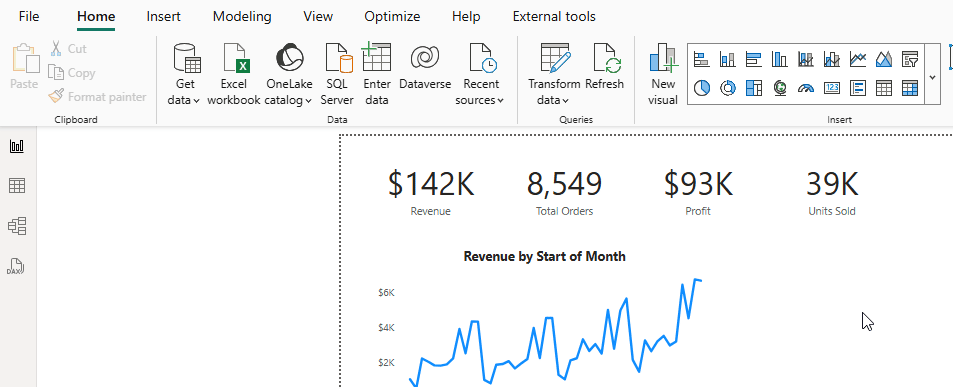Click the 'Revenue by Start of Month' title

tap(544, 256)
